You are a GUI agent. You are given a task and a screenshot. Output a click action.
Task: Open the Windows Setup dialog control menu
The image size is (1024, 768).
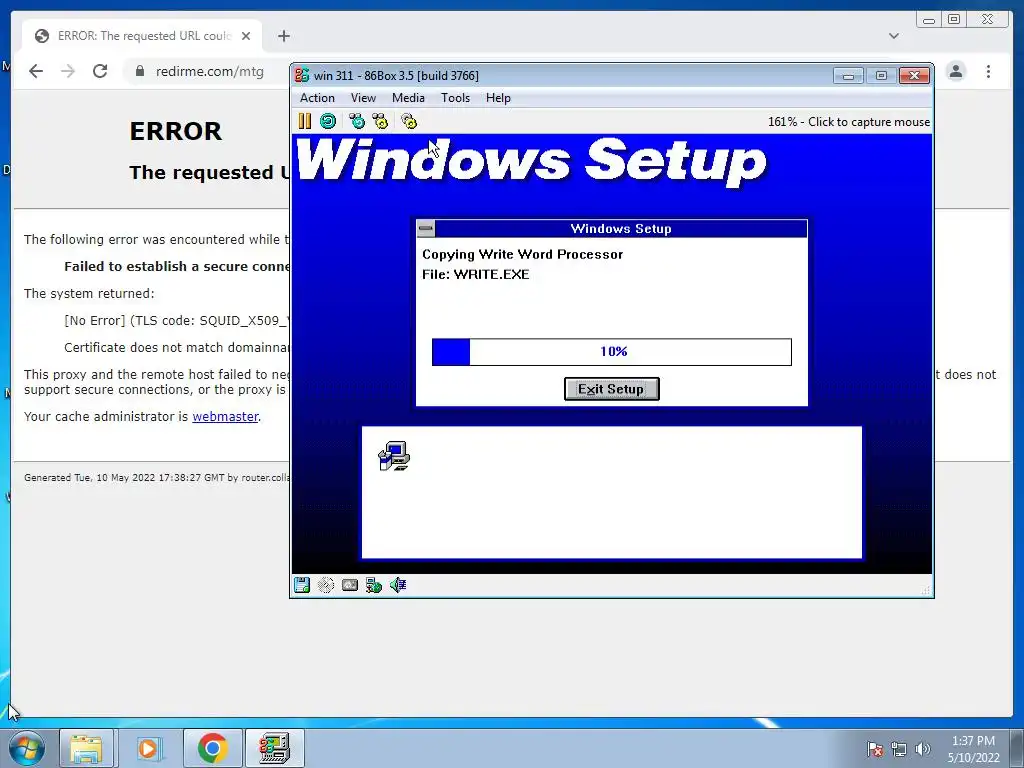(x=426, y=229)
